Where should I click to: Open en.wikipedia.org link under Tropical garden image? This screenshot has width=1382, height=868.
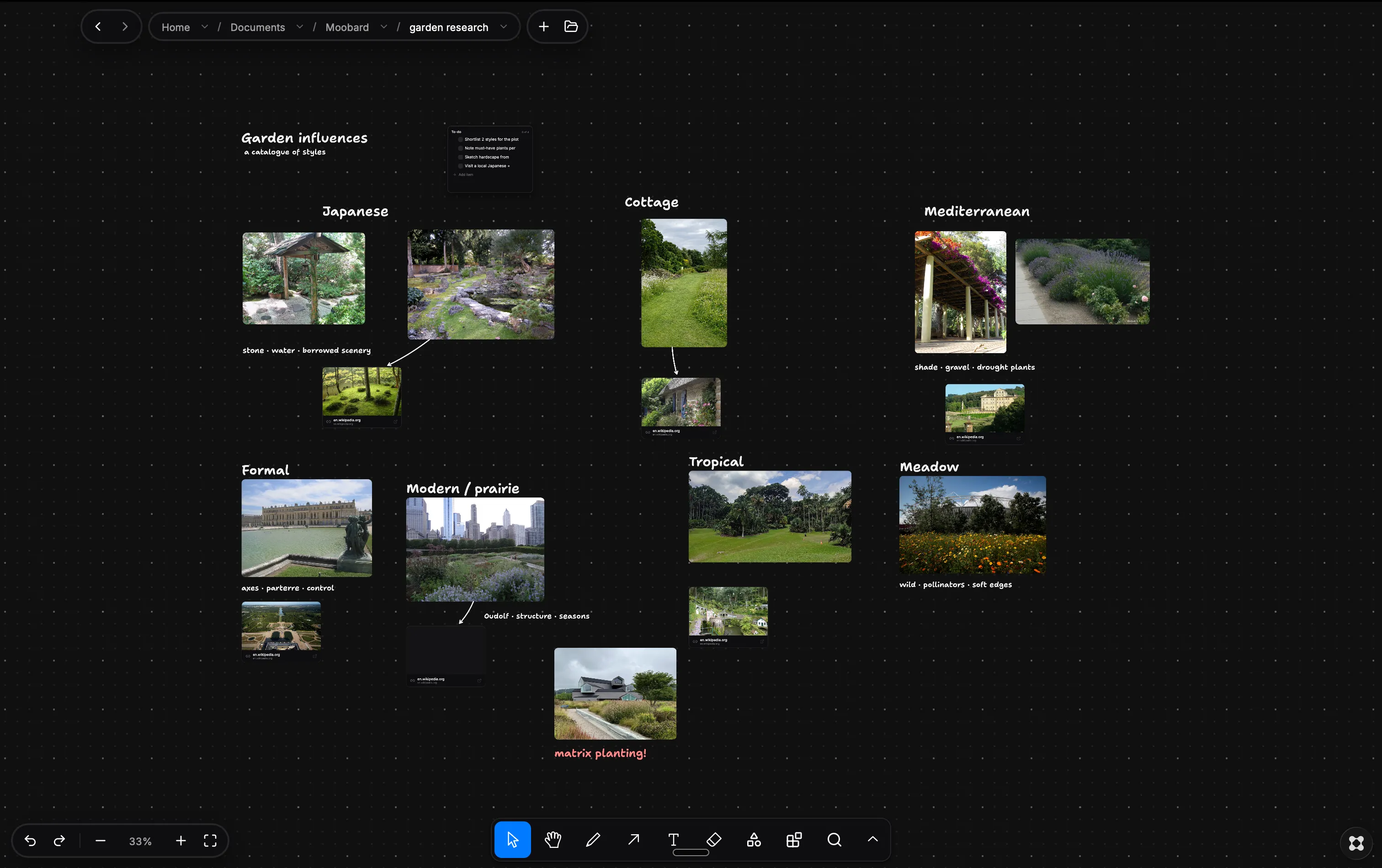coord(713,640)
